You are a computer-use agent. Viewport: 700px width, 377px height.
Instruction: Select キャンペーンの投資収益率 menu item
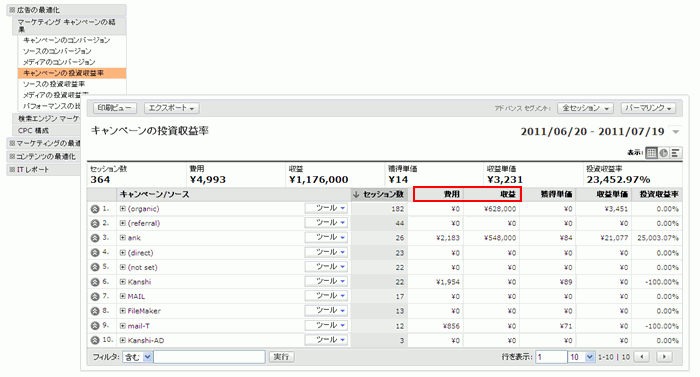(x=72, y=73)
